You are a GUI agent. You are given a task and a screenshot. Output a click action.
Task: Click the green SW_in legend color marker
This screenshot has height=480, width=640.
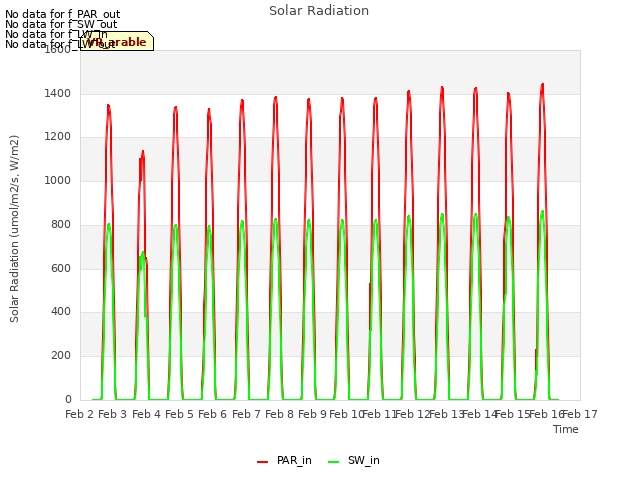[333, 462]
